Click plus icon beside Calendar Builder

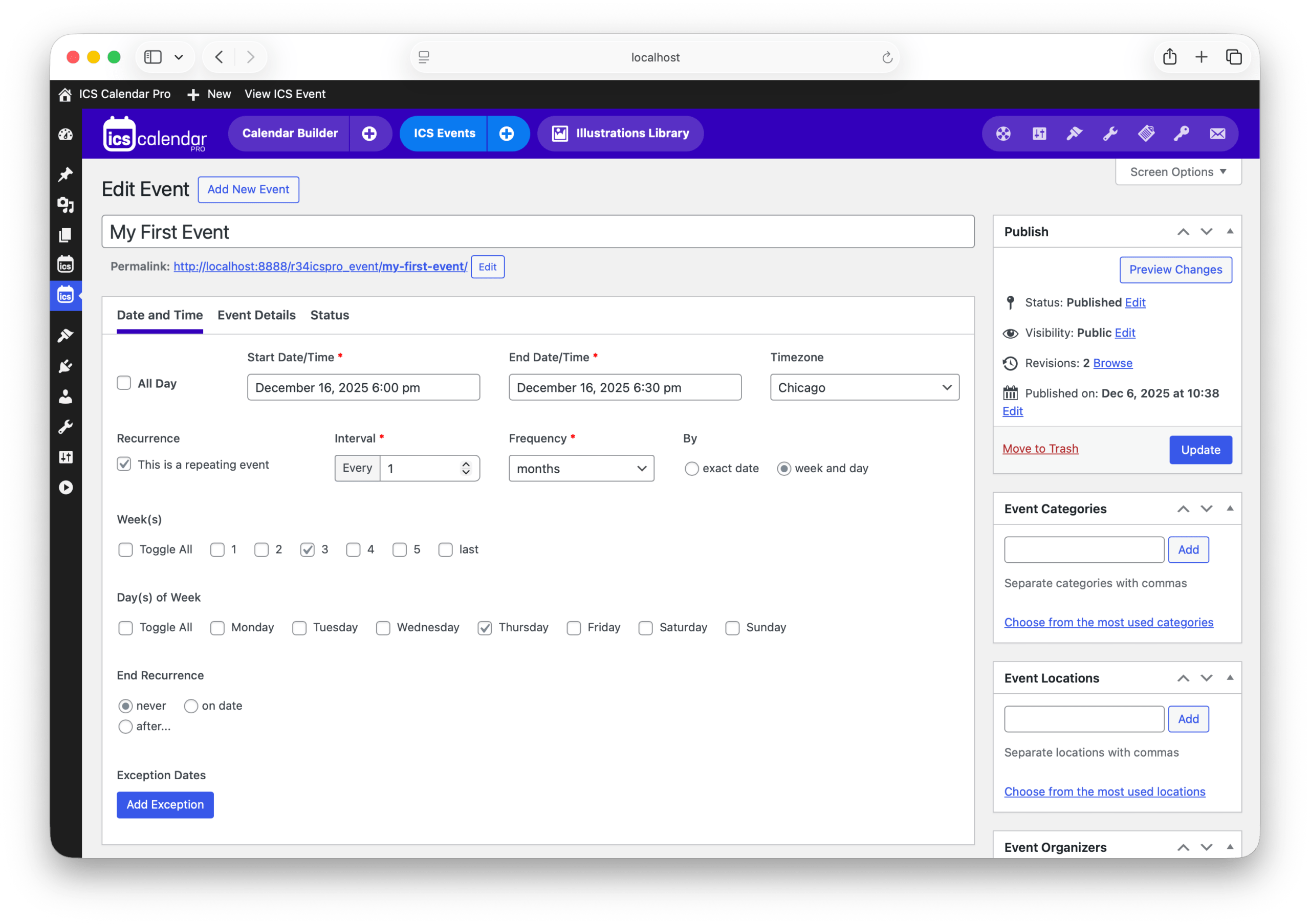(369, 134)
